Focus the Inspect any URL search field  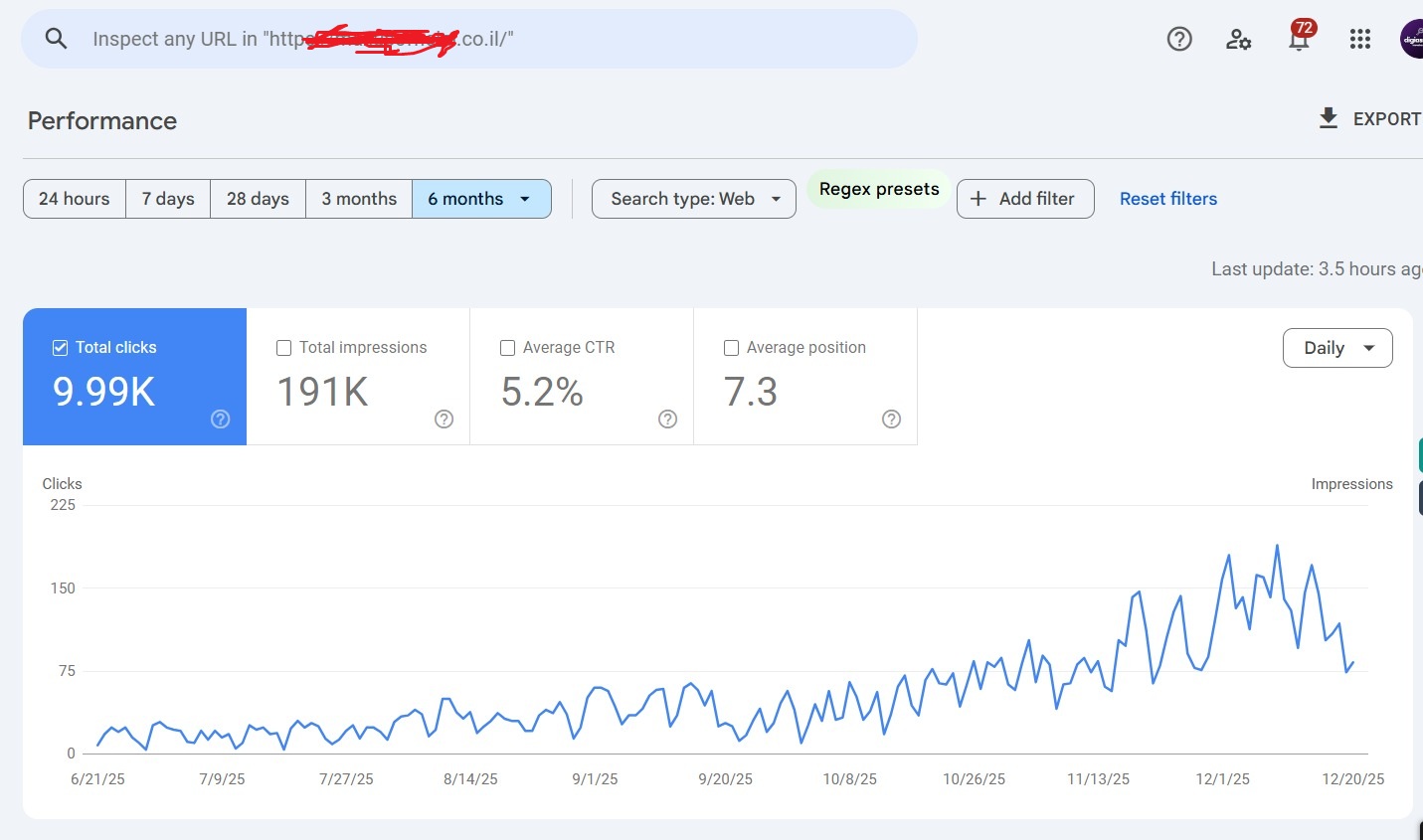coord(469,39)
